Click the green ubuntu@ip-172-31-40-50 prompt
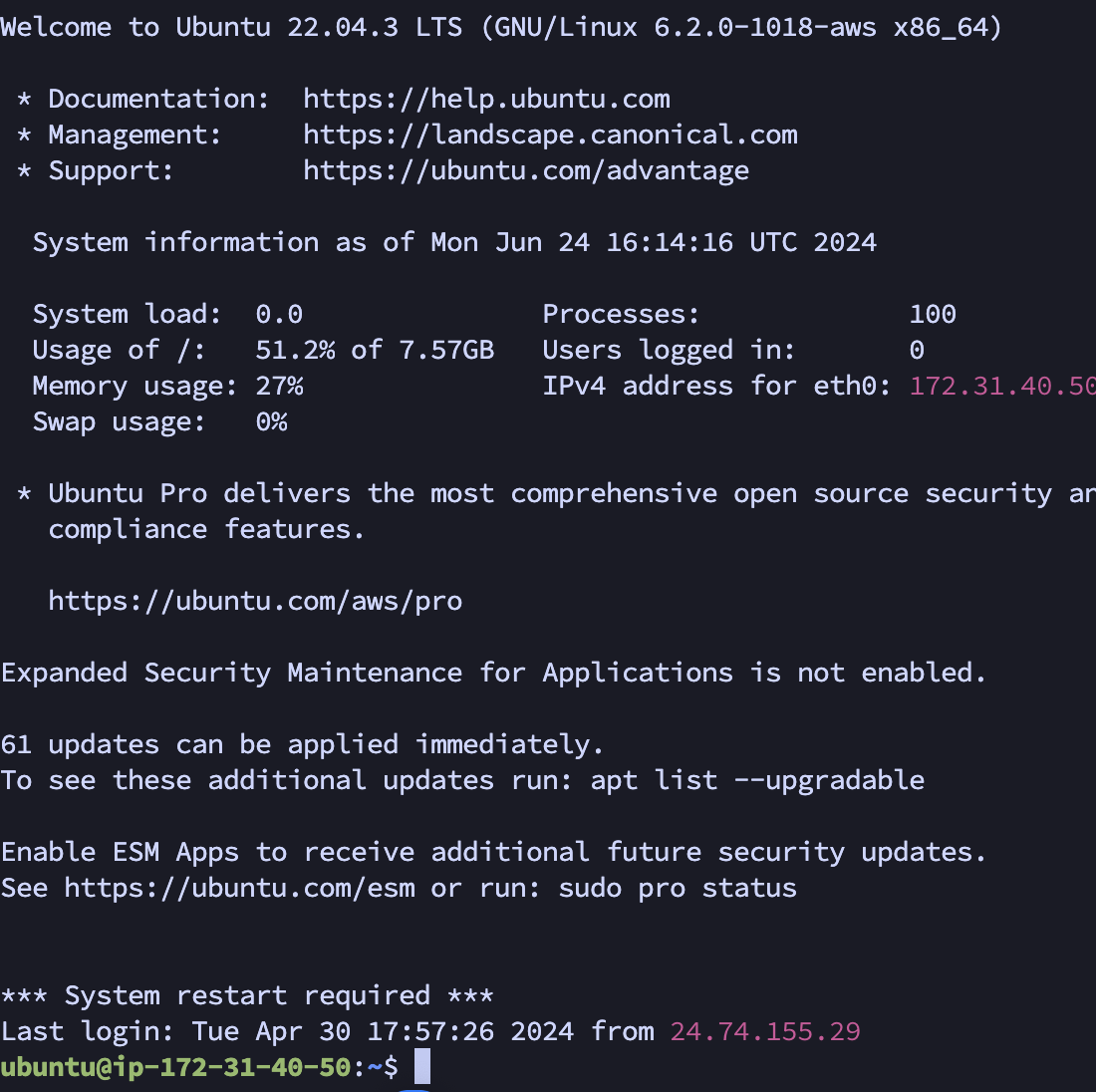 pos(175,1067)
